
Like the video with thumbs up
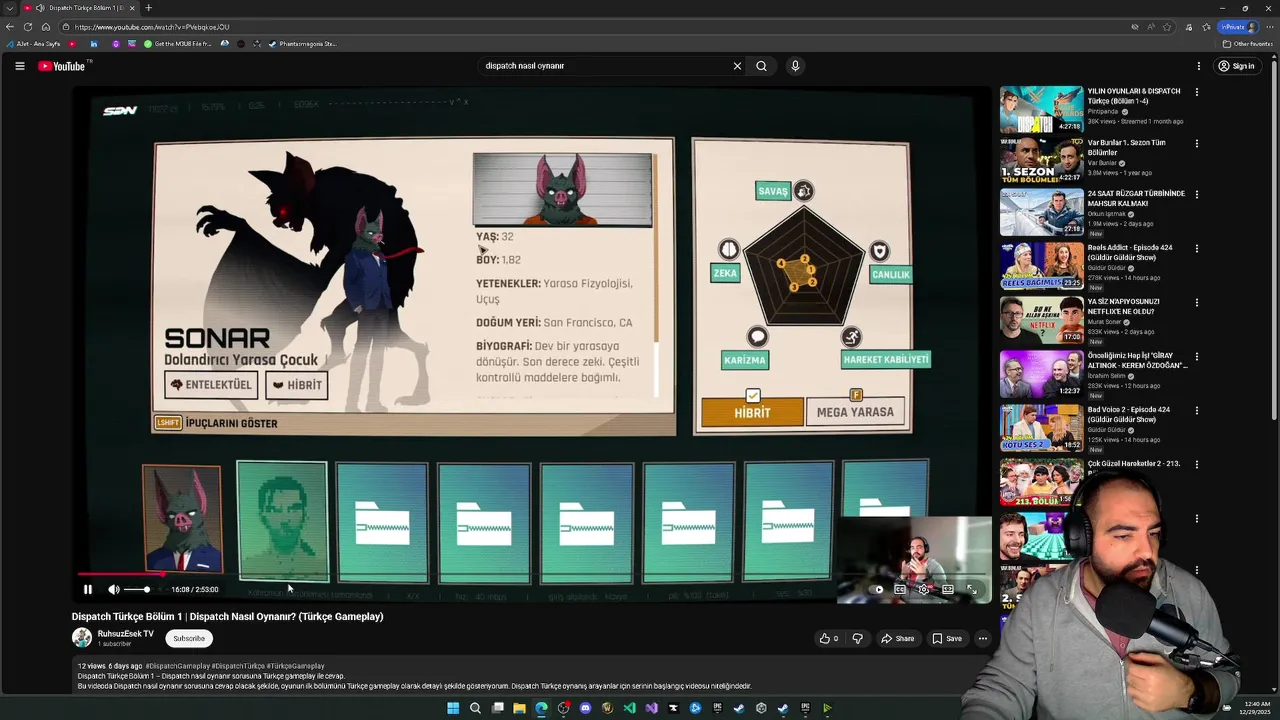[x=829, y=638]
